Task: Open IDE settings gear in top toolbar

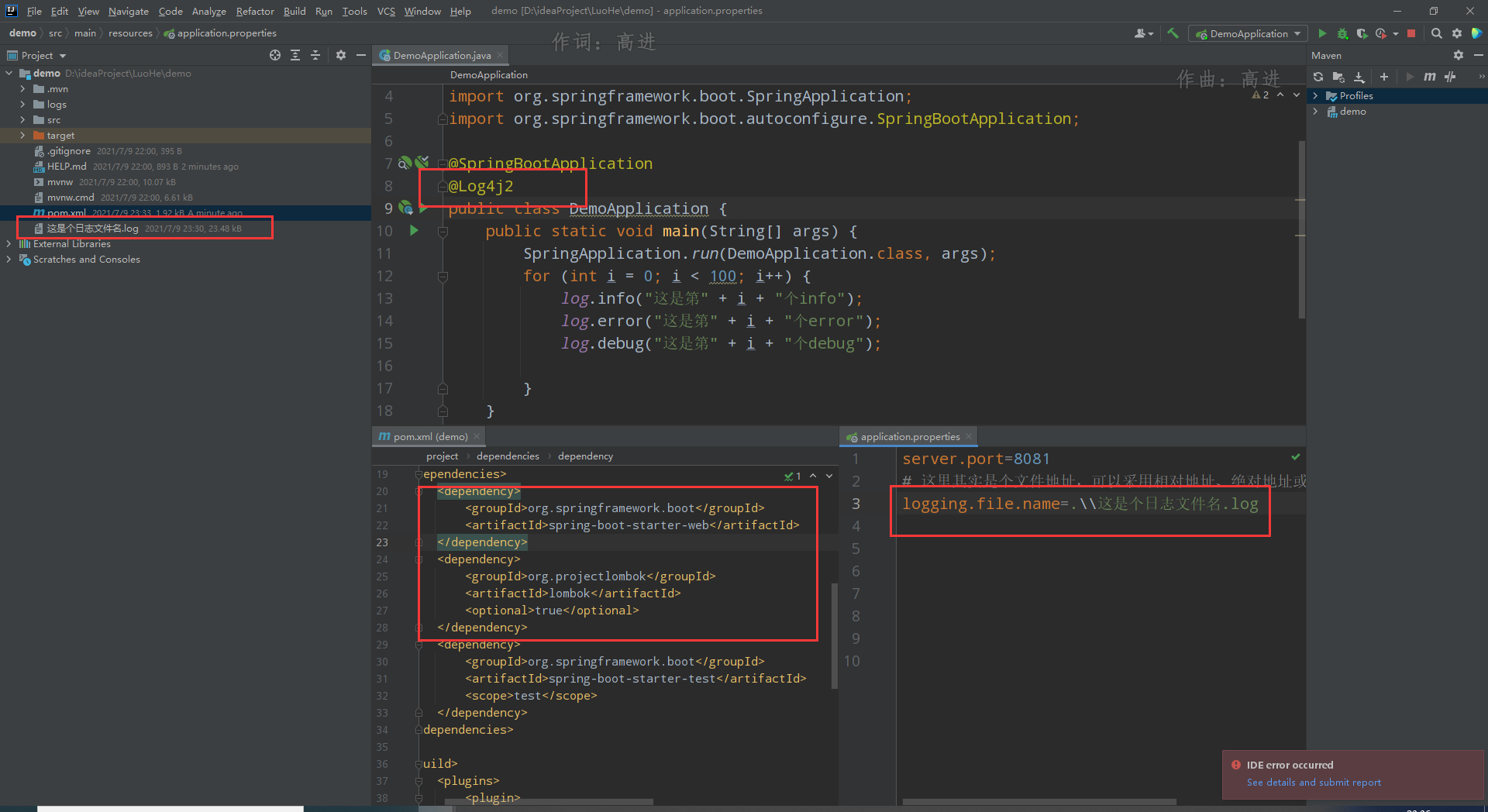Action: (1456, 33)
